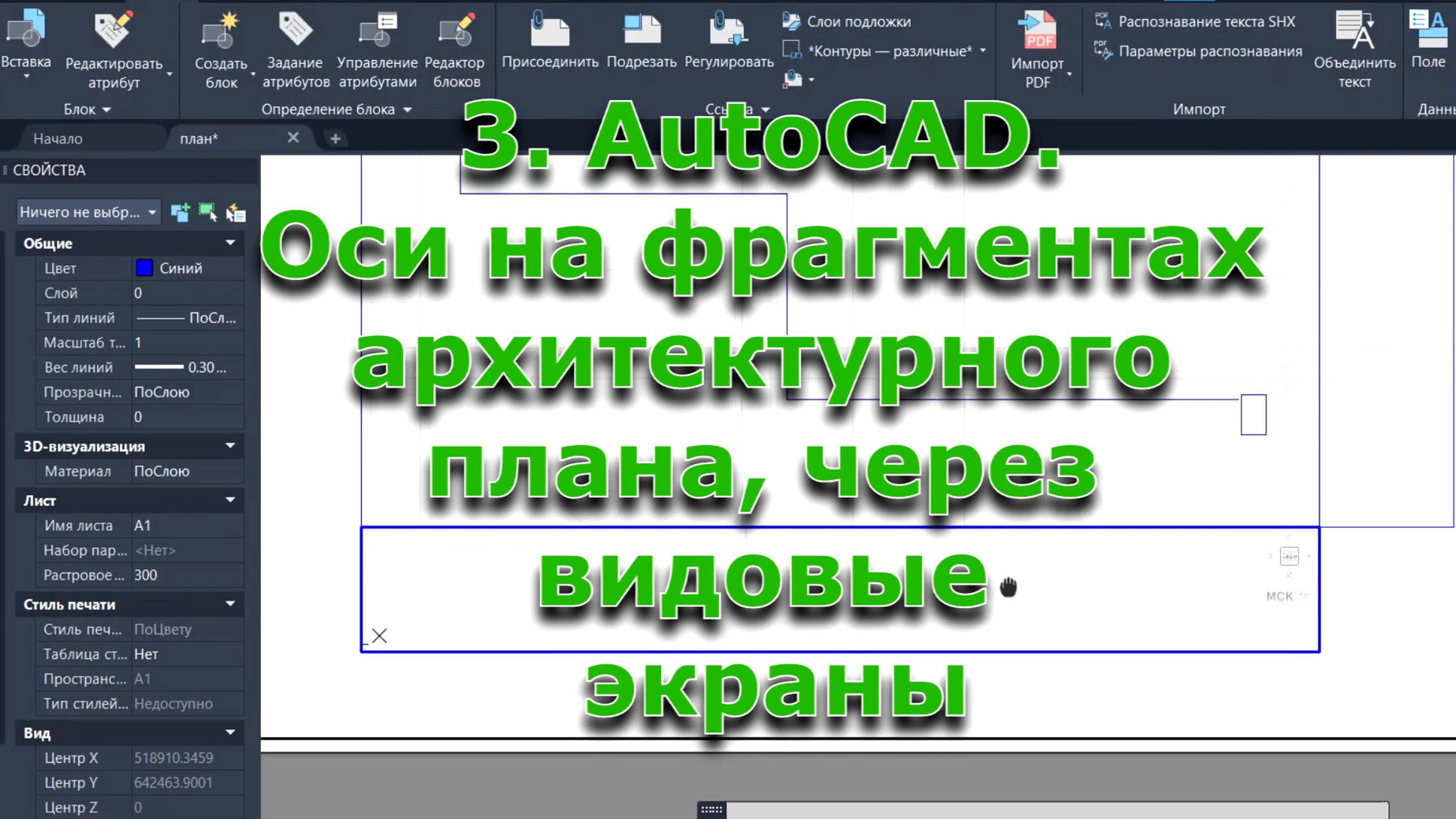Select the Объединить текст tool
Screen dimensions: 1456x819
tap(1354, 29)
